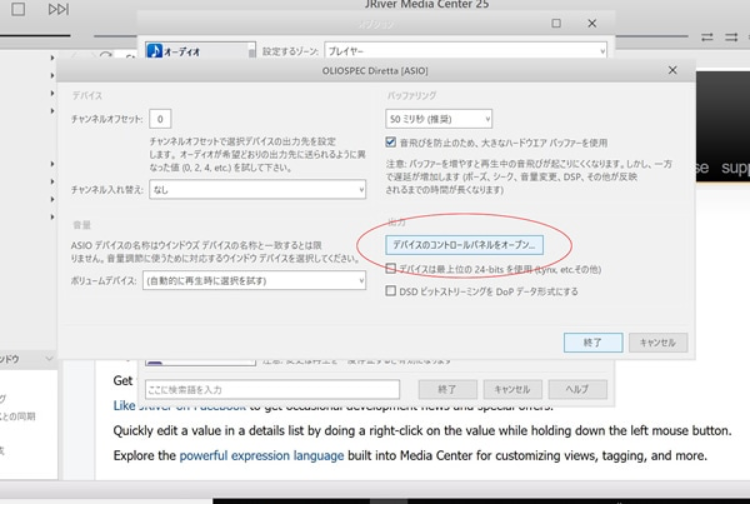This screenshot has height=505, width=750.
Task: Click the stop playback square icon
Action: point(18,9)
